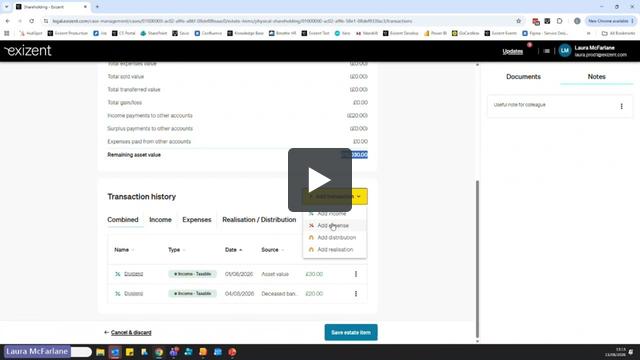Switch to the Documents tab

[x=523, y=77]
